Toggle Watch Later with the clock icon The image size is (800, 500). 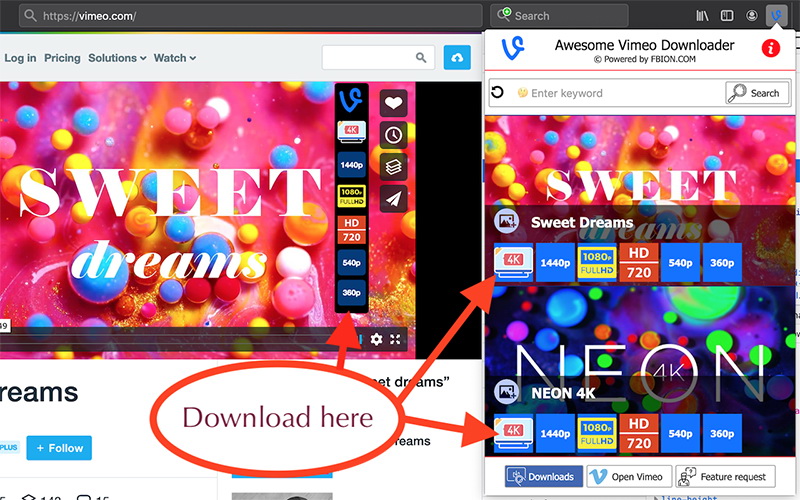[x=393, y=134]
